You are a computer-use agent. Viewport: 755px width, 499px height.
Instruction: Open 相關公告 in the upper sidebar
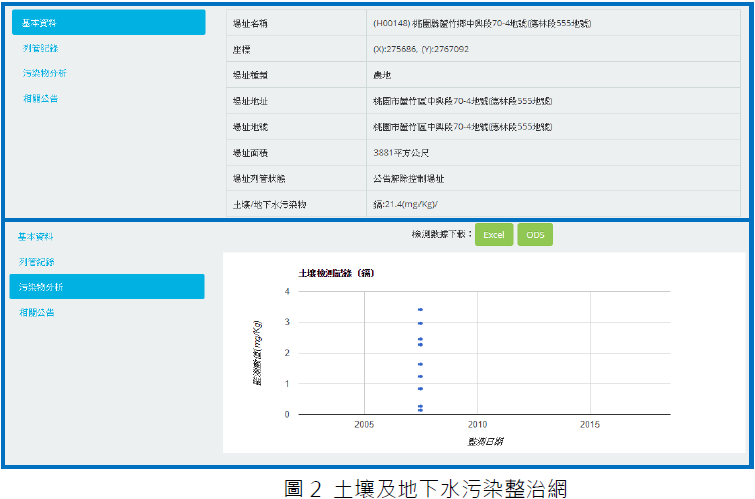40,98
